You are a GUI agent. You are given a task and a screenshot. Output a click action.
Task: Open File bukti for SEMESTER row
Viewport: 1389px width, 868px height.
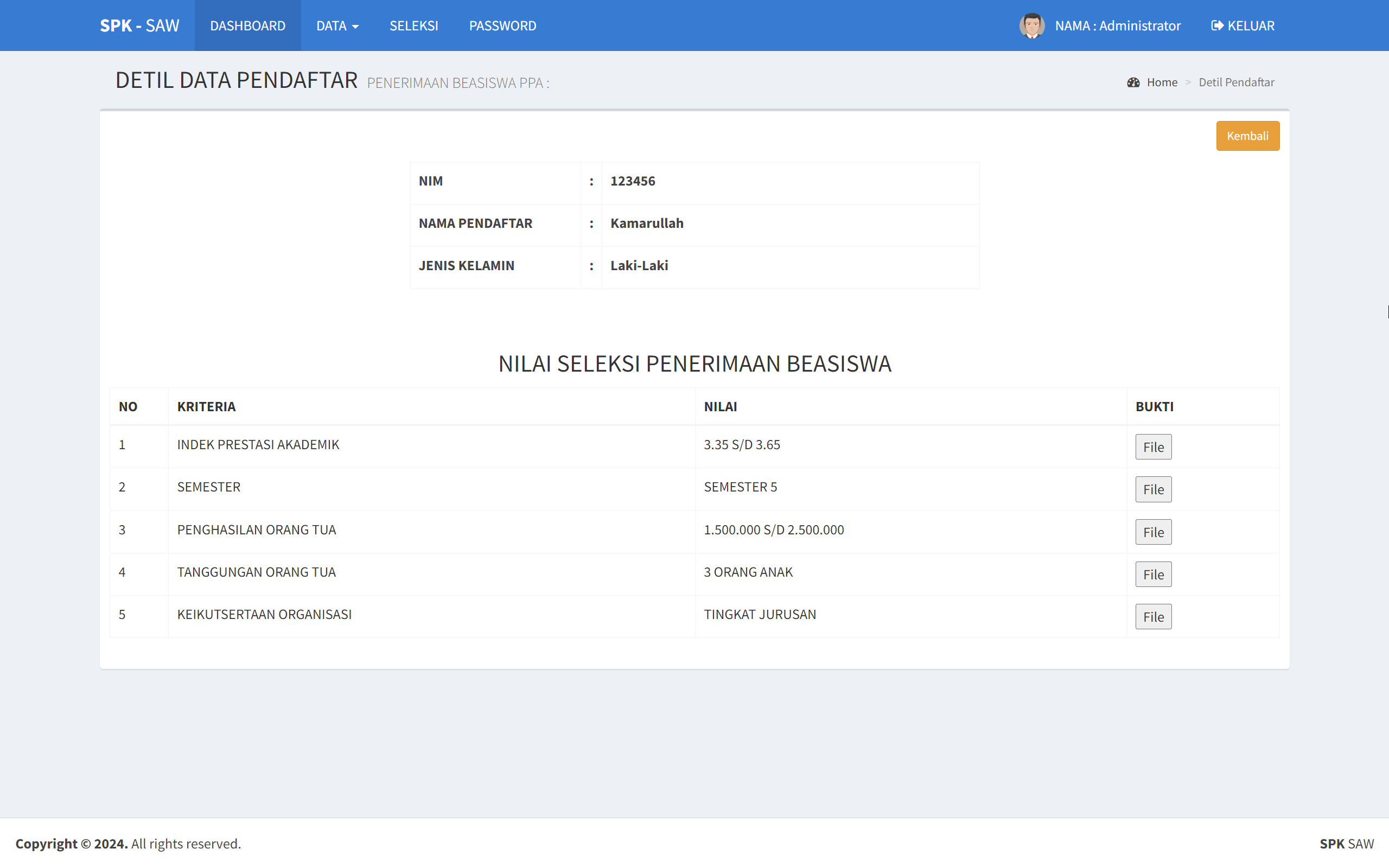(x=1153, y=489)
